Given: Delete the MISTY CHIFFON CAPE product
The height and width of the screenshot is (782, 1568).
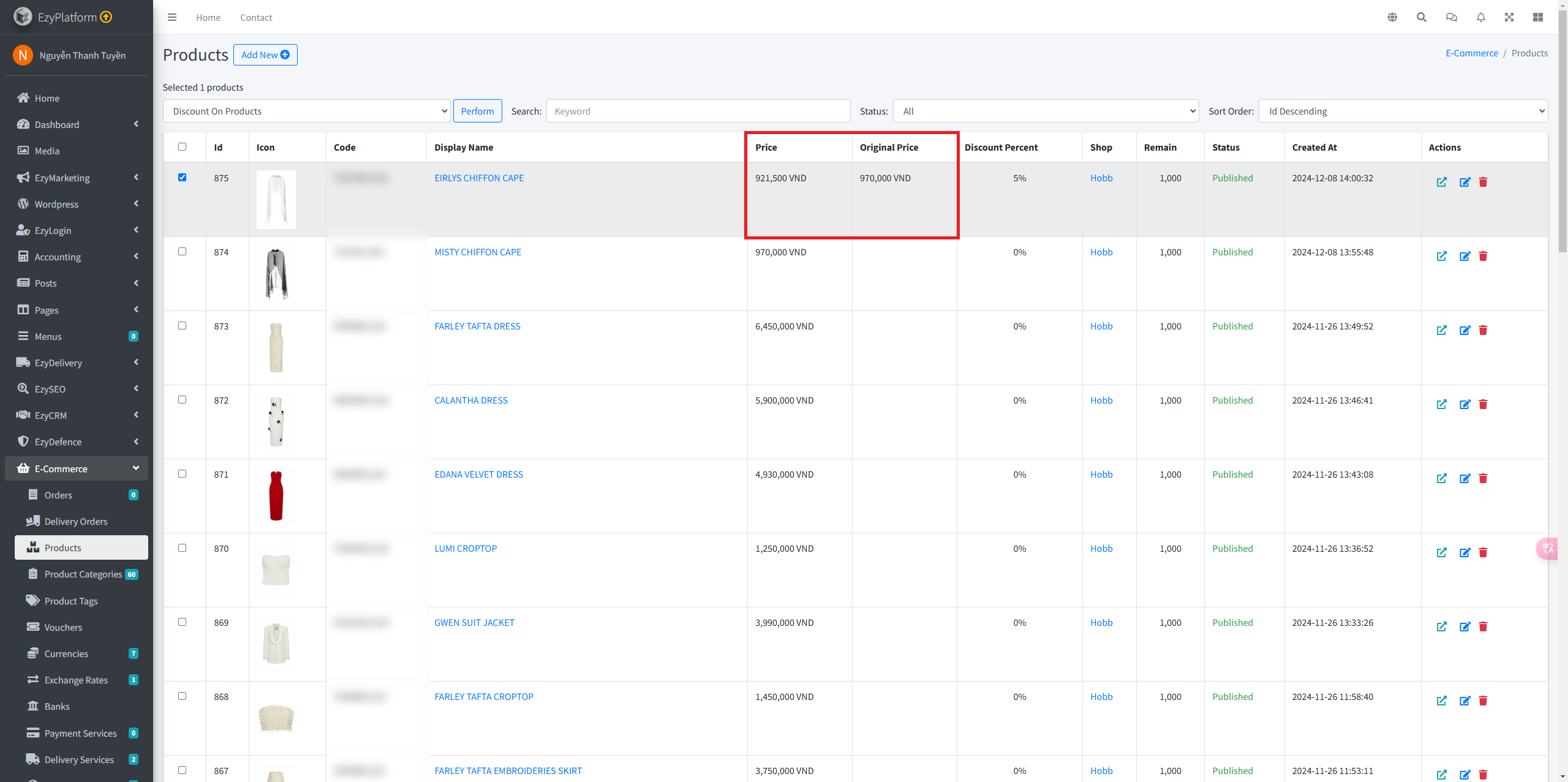Looking at the screenshot, I should pyautogui.click(x=1483, y=256).
